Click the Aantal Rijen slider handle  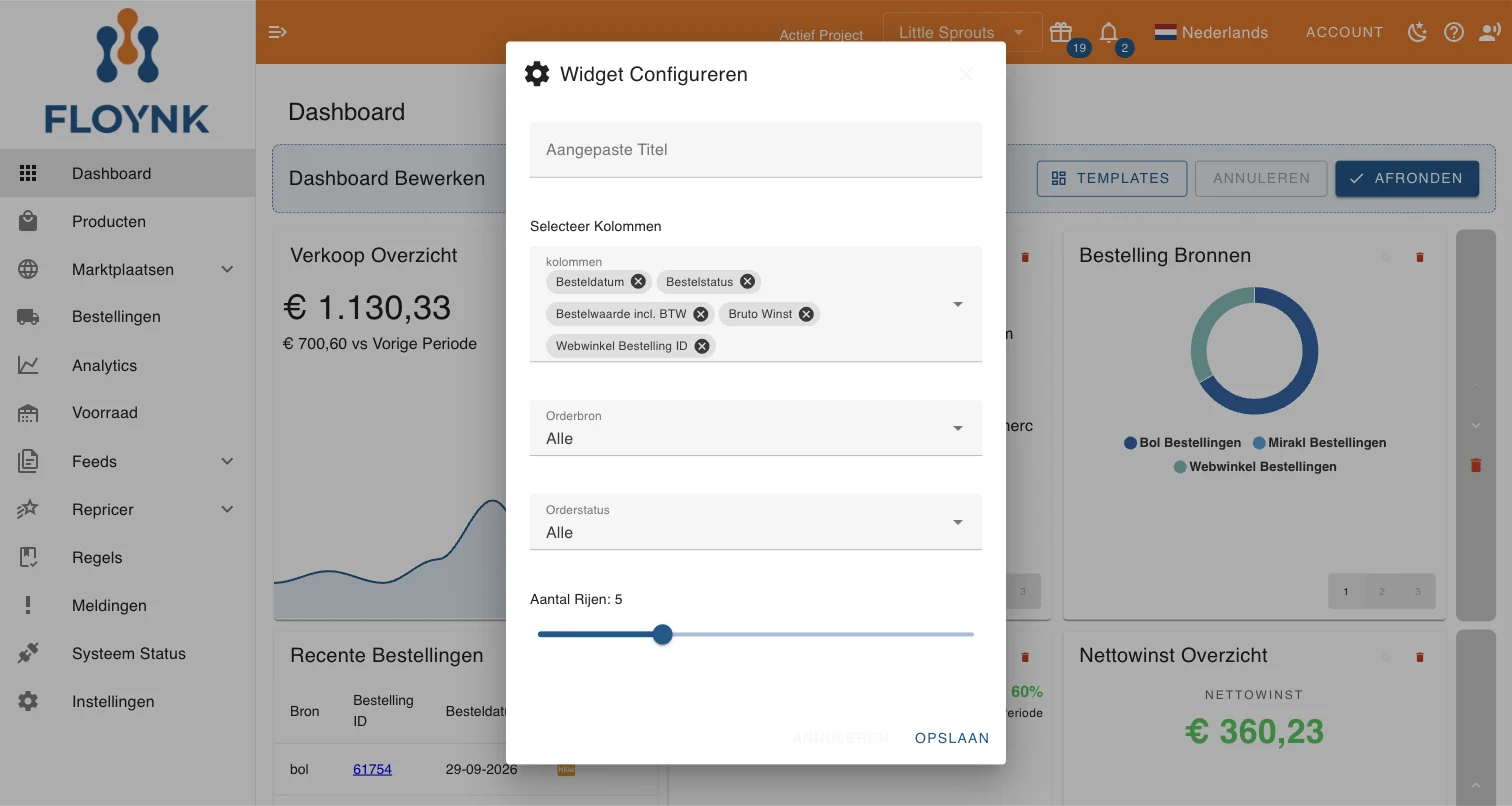pyautogui.click(x=662, y=634)
